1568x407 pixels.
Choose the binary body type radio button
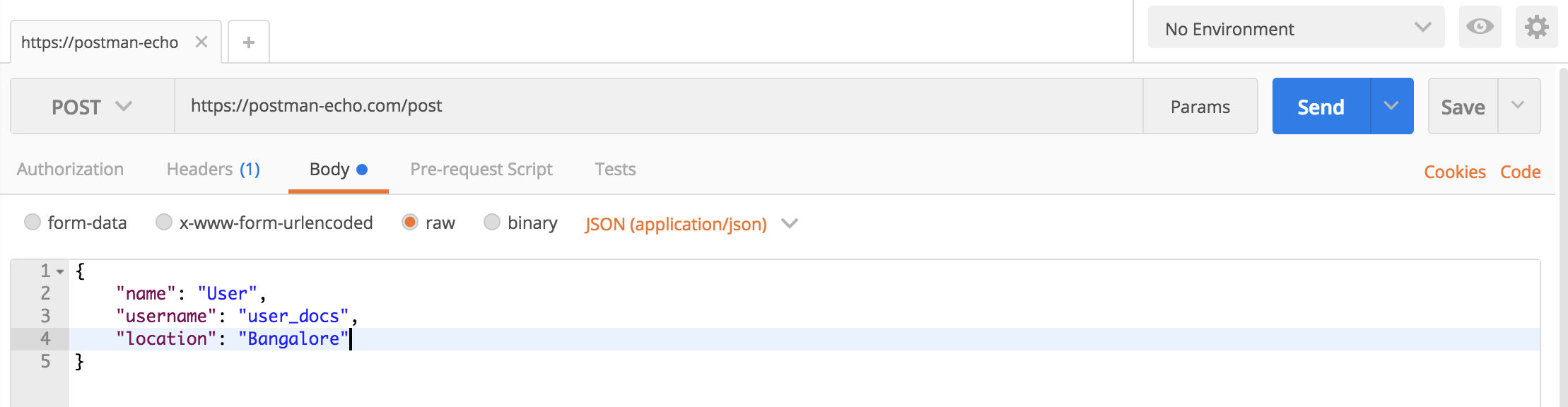(492, 222)
